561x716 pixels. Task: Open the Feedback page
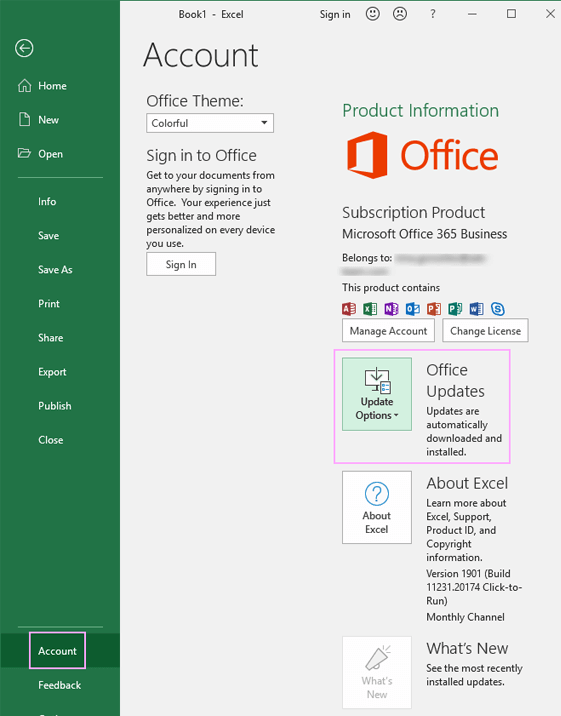59,685
